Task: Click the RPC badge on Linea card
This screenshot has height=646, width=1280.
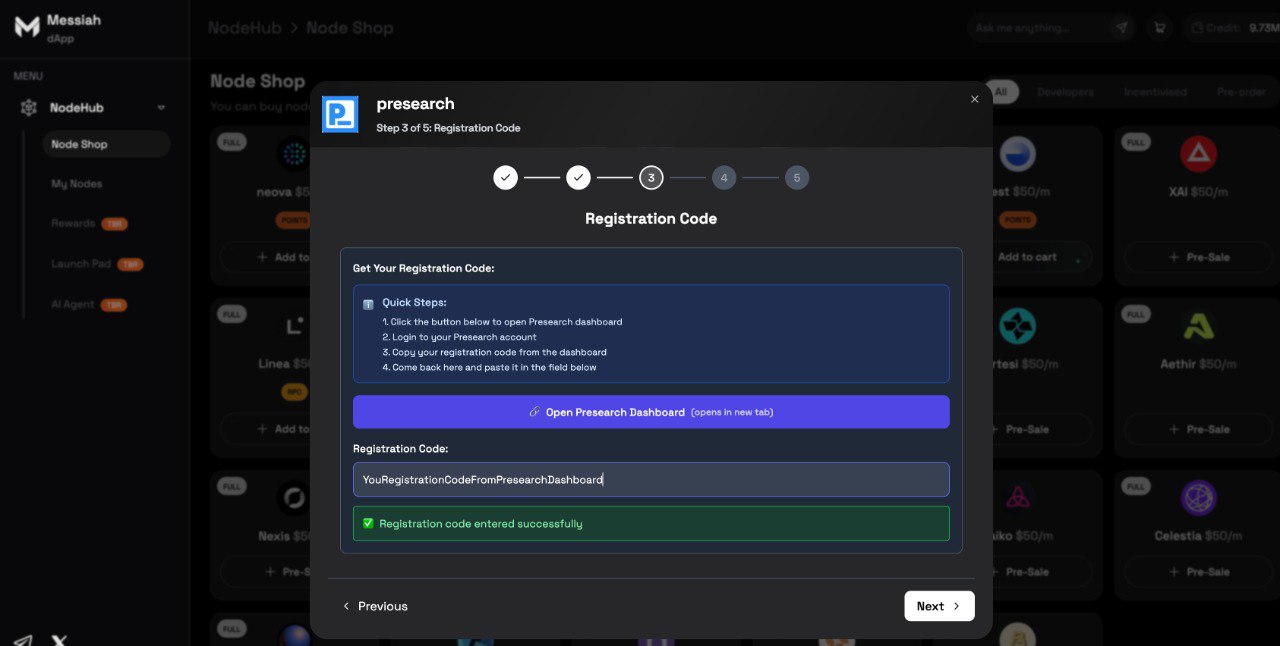Action: [295, 392]
